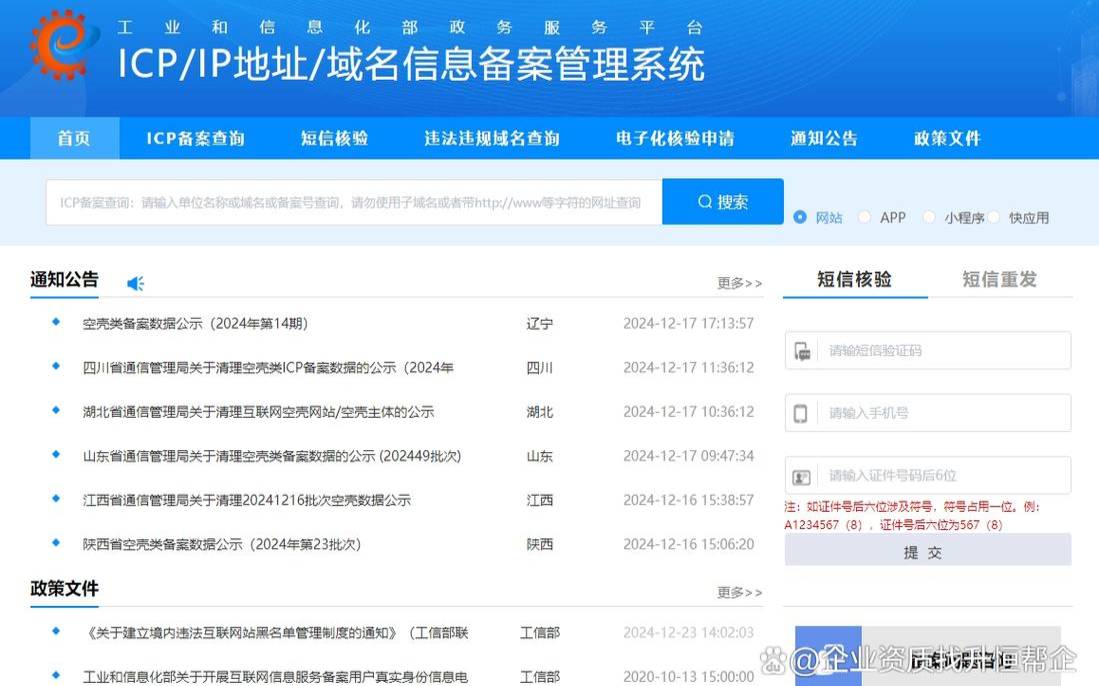Screen dimensions: 1099x686
Task: Select the 网站 radio option
Action: (800, 217)
